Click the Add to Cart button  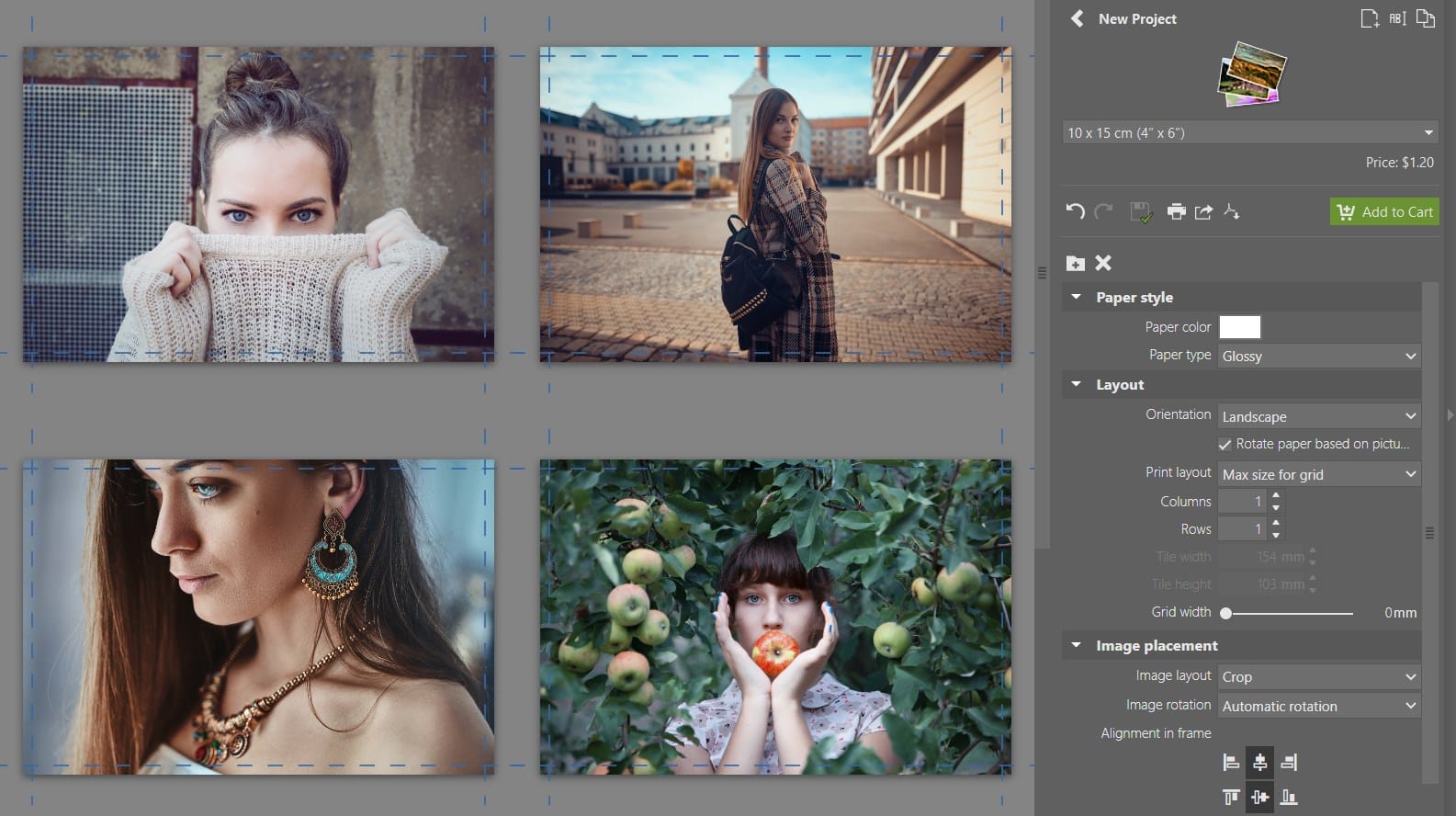click(x=1383, y=212)
